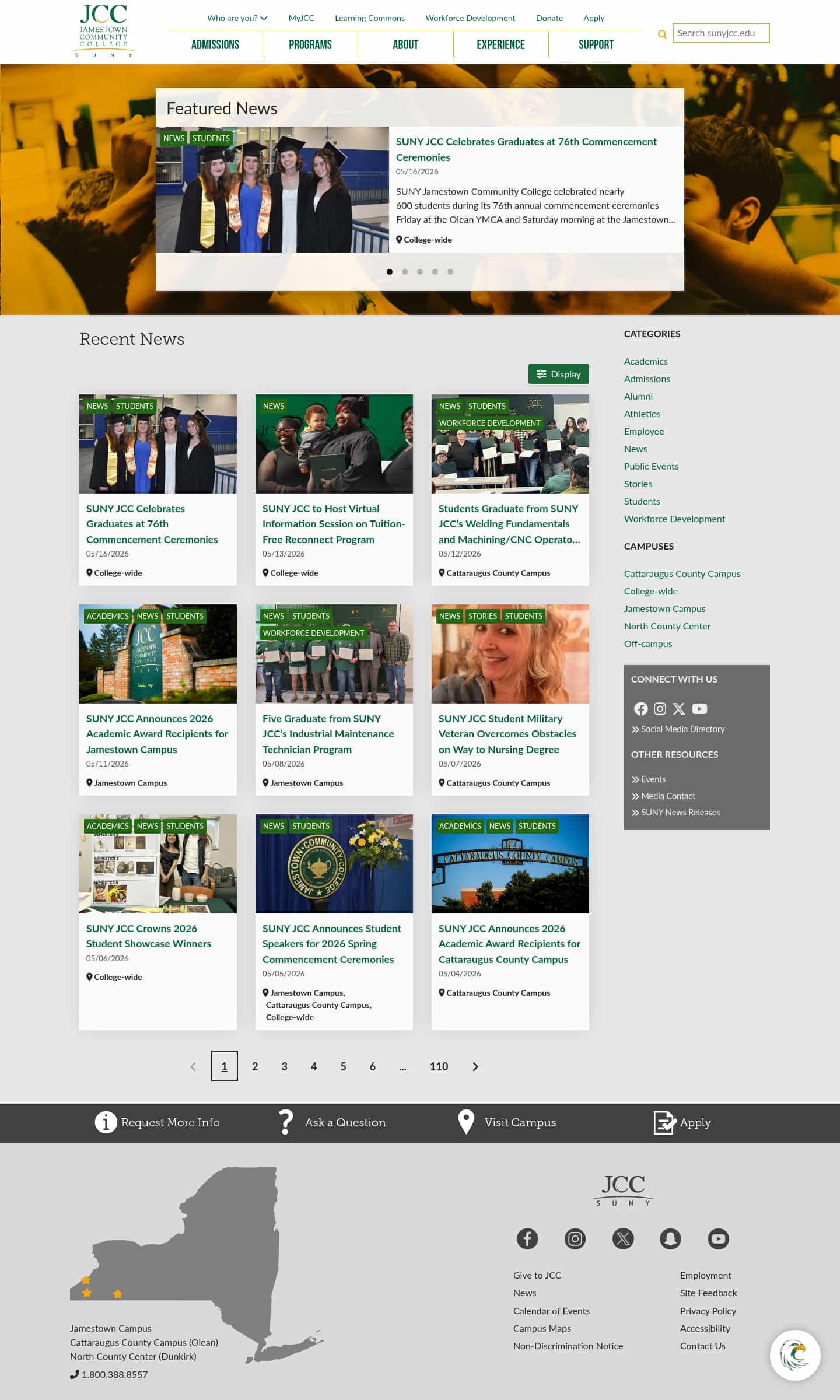
Task: Click the footer YouTube circle icon
Action: point(718,1238)
